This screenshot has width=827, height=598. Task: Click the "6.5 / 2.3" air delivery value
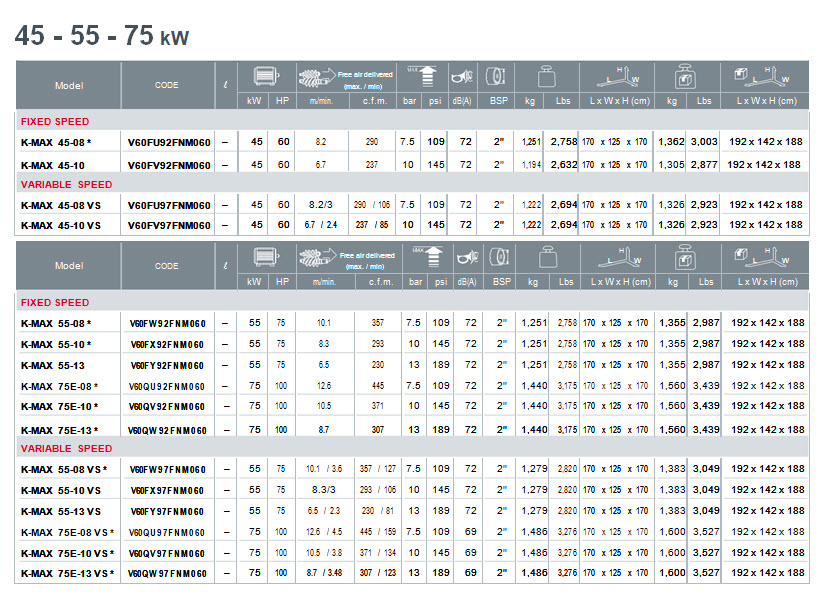tap(324, 510)
